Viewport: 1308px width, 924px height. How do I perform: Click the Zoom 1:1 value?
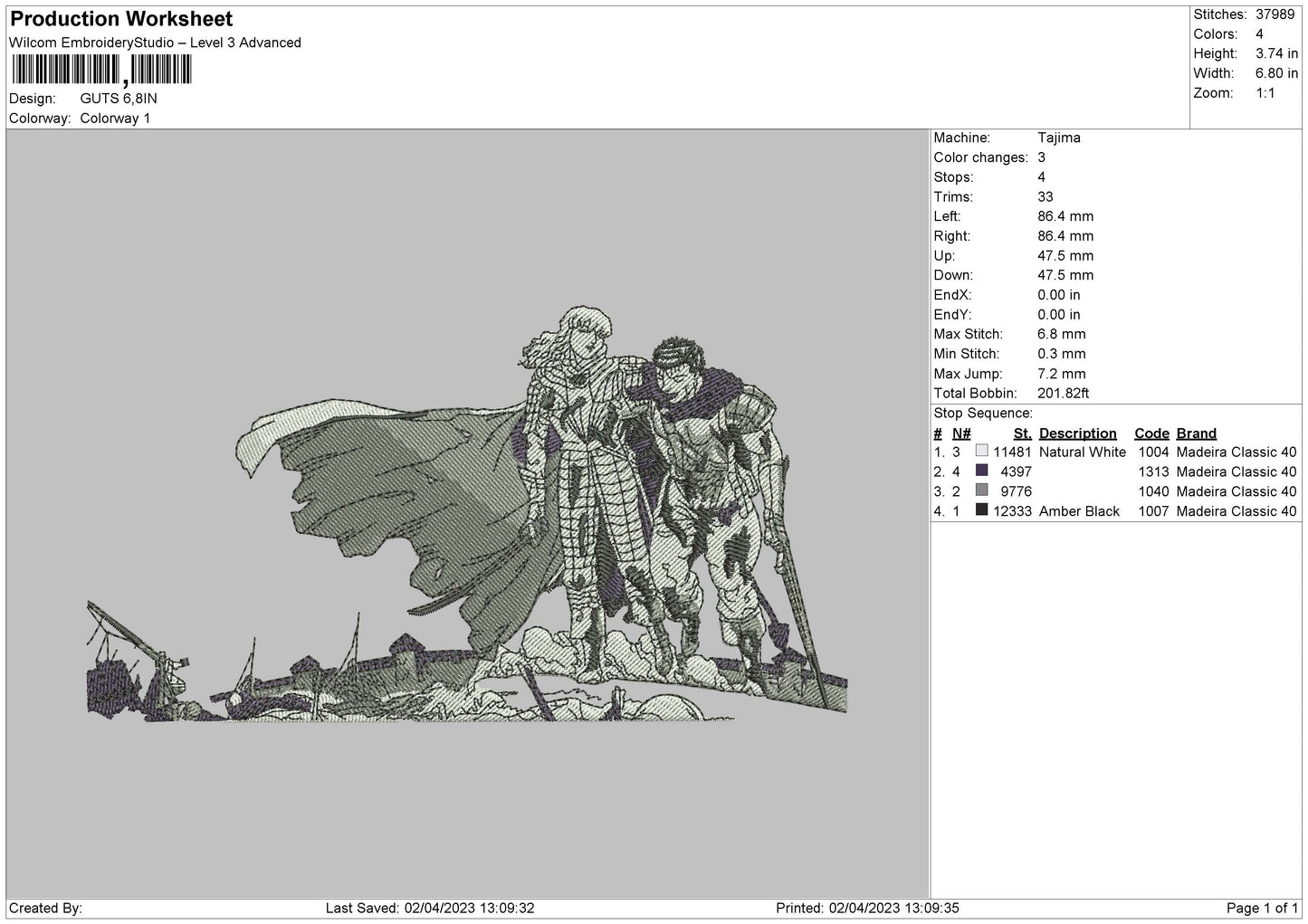[1265, 93]
